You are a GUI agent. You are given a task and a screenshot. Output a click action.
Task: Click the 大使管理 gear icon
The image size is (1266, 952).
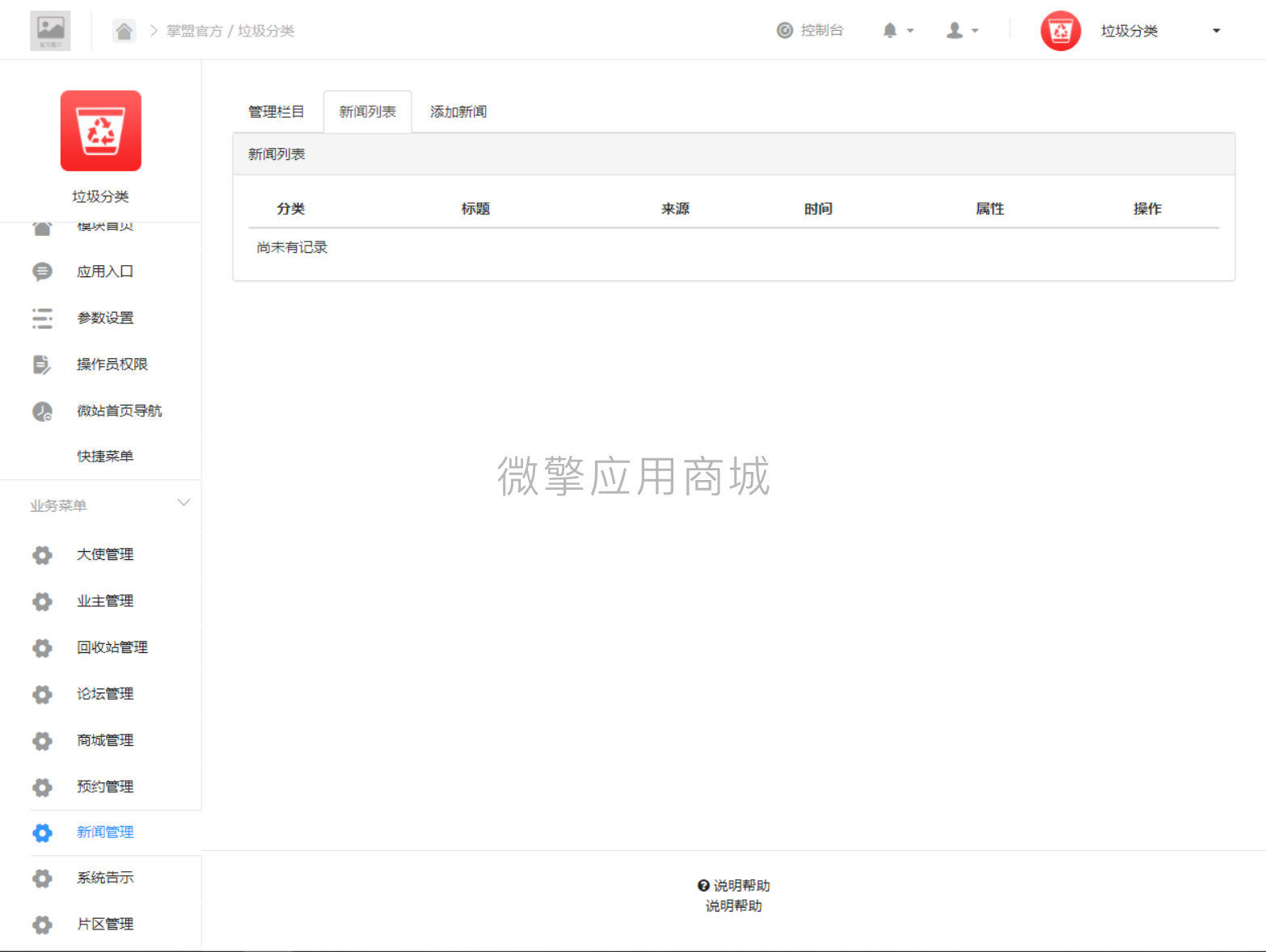click(42, 555)
